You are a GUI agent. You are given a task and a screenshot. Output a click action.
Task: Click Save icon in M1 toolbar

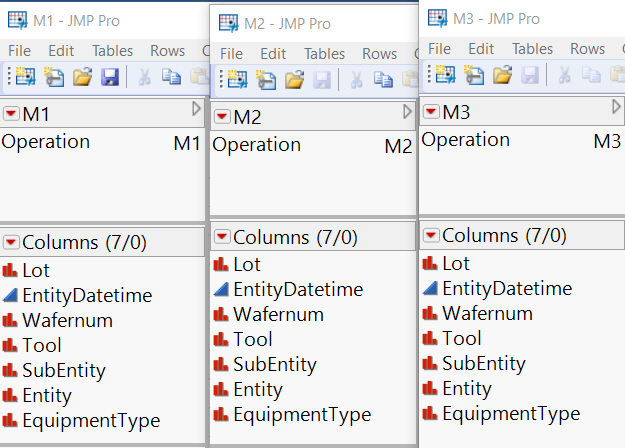110,75
